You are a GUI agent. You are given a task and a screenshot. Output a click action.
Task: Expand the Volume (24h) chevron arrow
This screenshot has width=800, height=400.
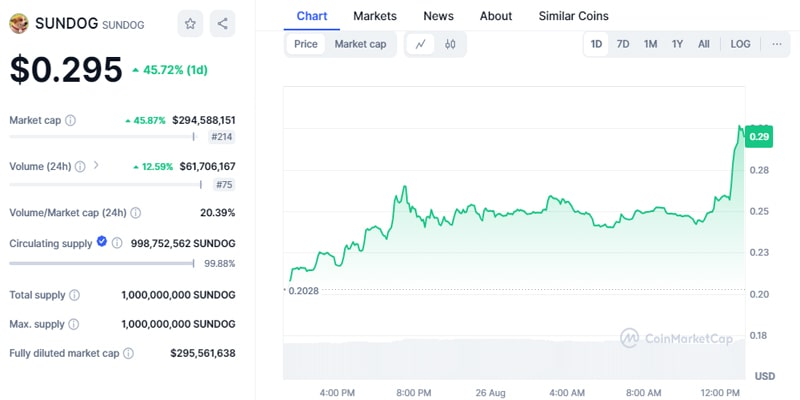(96, 166)
